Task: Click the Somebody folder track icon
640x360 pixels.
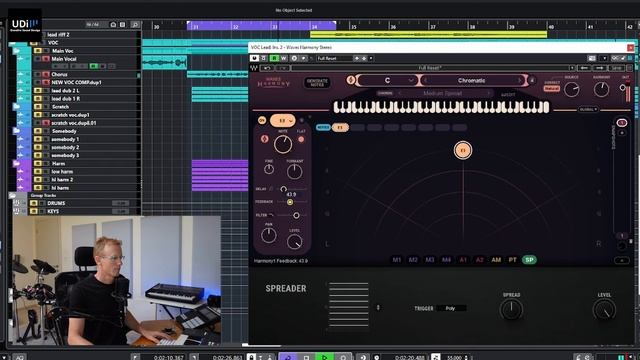Action: click(x=16, y=131)
